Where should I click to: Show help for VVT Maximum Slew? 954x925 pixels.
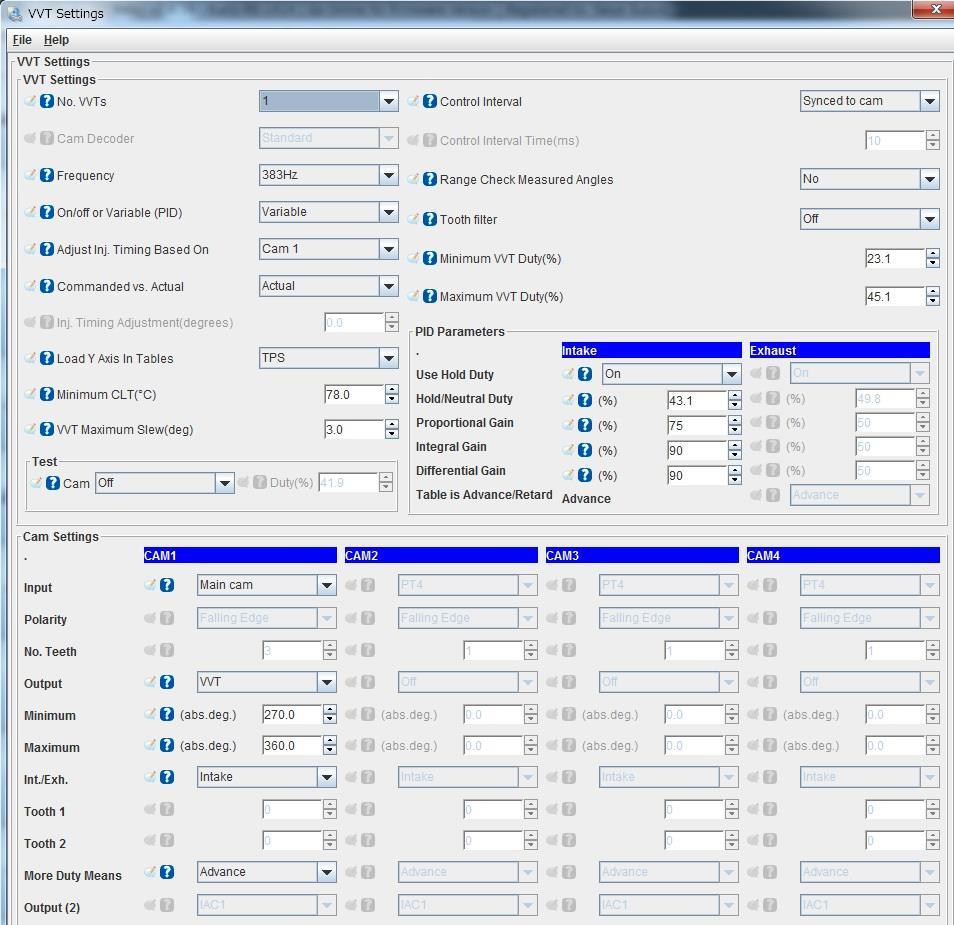pos(47,429)
